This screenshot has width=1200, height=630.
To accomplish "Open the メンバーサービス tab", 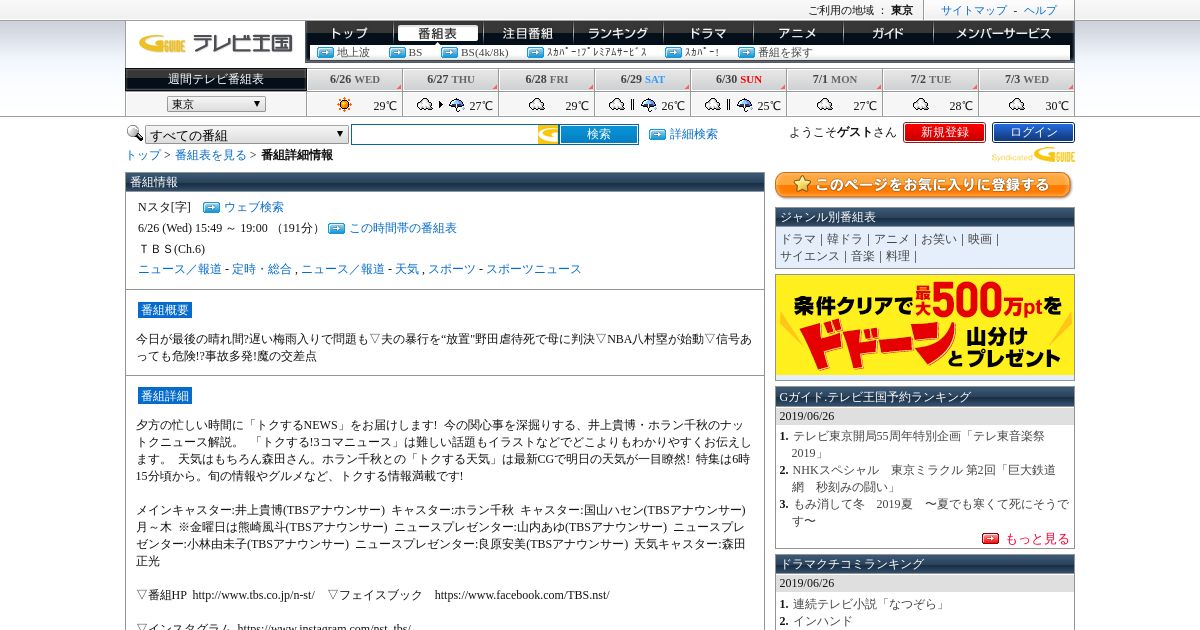I will click(1003, 33).
